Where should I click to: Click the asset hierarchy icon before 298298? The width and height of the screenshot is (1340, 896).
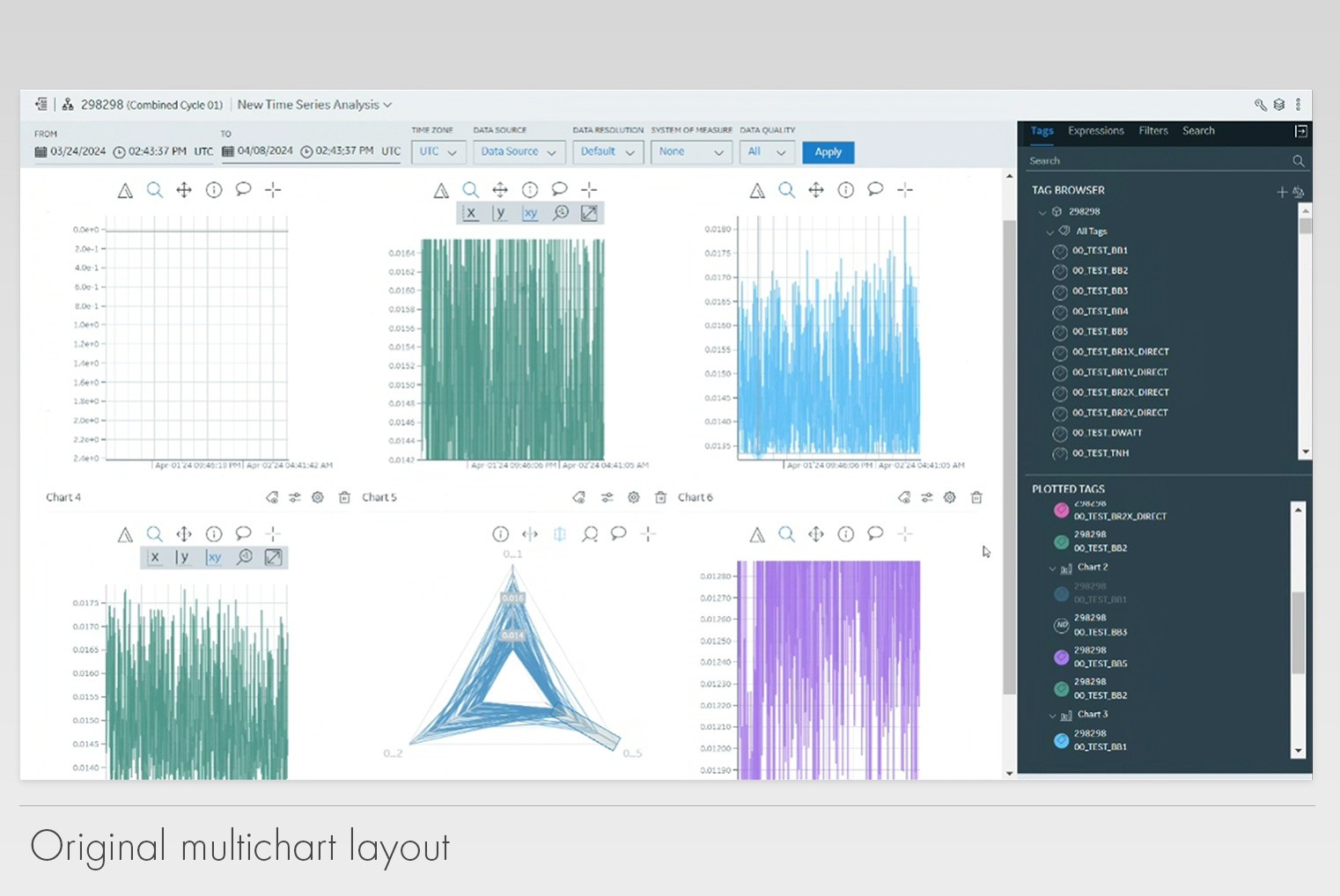pyautogui.click(x=68, y=104)
